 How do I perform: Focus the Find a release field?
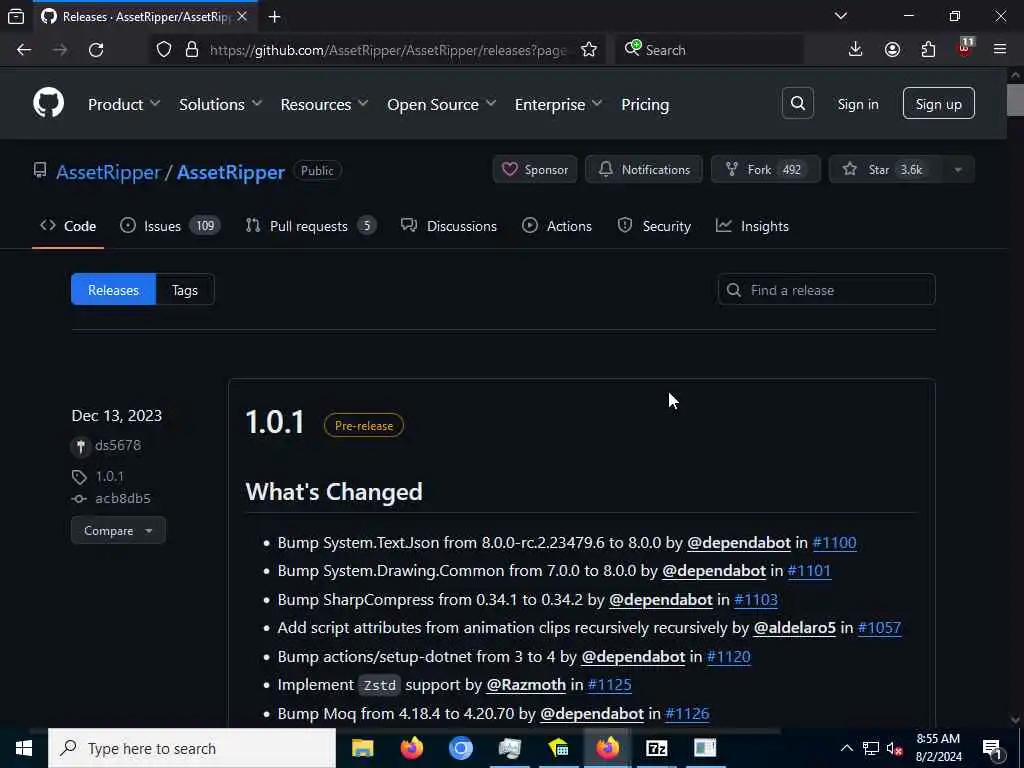(826, 289)
